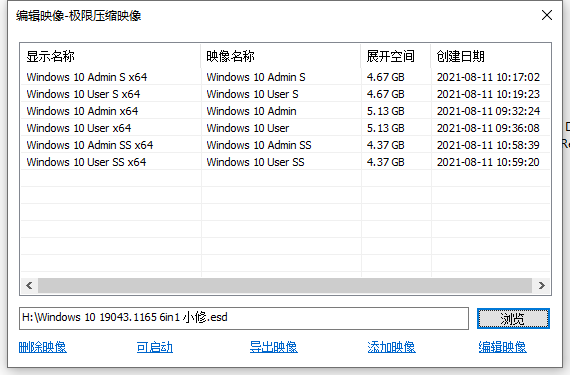This screenshot has height=375, width=570.
Task: Open the 导出映像 link
Action: [273, 347]
